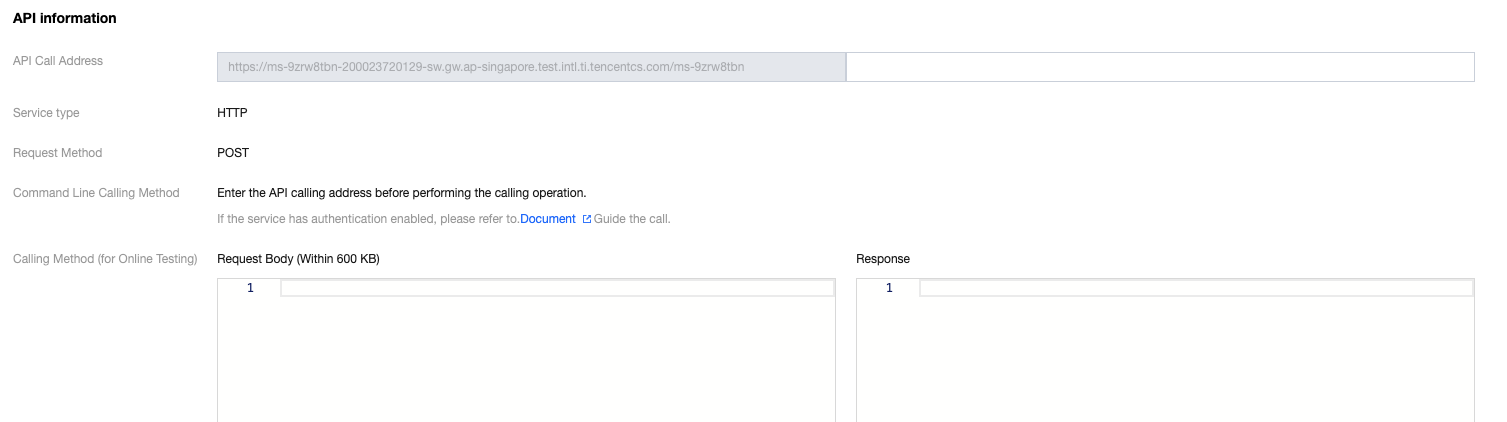The height and width of the screenshot is (422, 1507).
Task: Select line number 1 in Request Body gutter
Action: point(250,288)
